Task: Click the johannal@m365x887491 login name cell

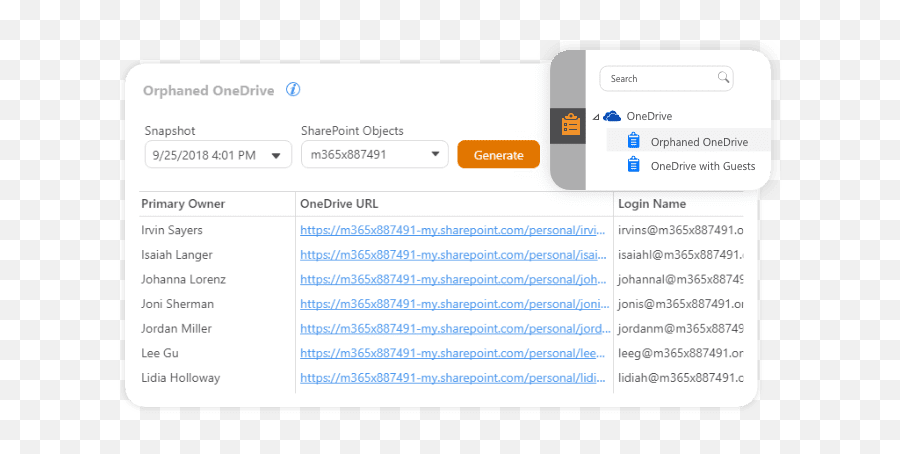Action: 681,280
